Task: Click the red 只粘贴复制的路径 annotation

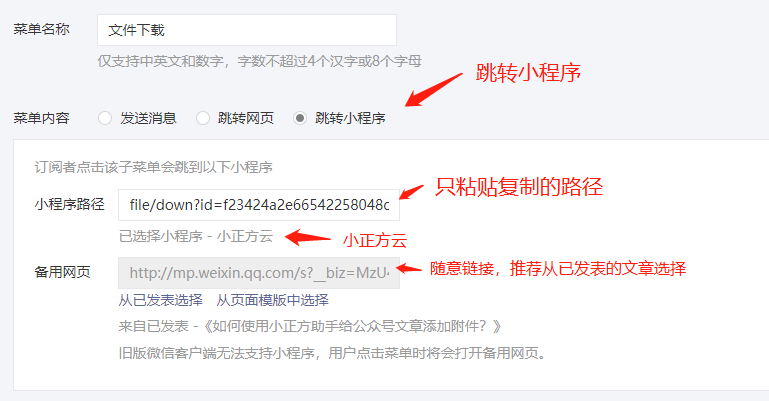Action: [519, 187]
